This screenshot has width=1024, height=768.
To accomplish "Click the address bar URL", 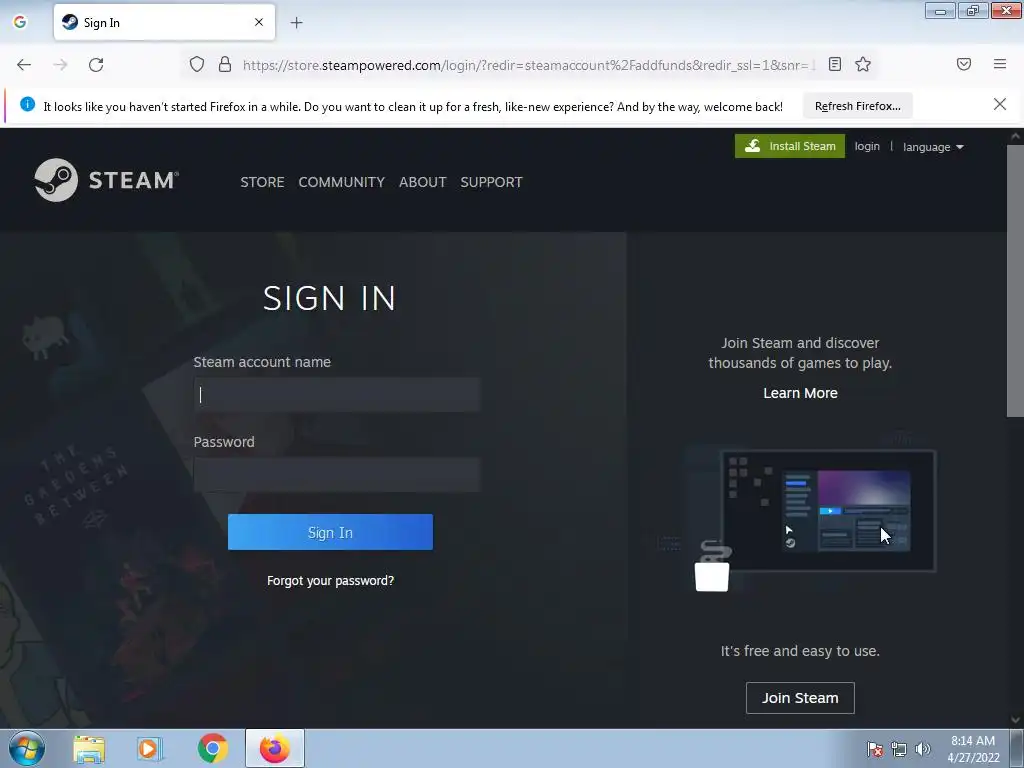I will click(x=526, y=65).
